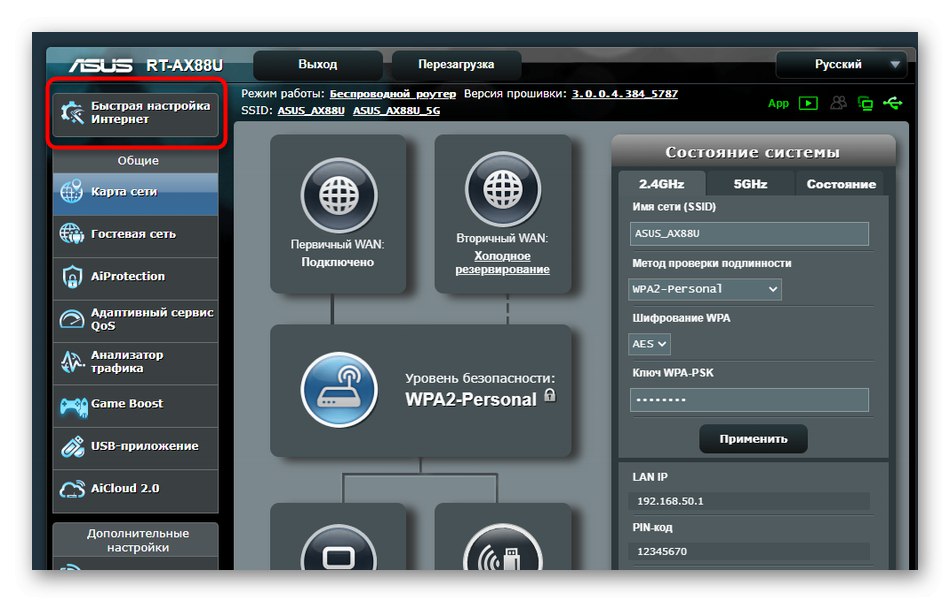The width and height of the screenshot is (950, 602).
Task: Open the Холодное резервирование link
Action: coord(502,263)
